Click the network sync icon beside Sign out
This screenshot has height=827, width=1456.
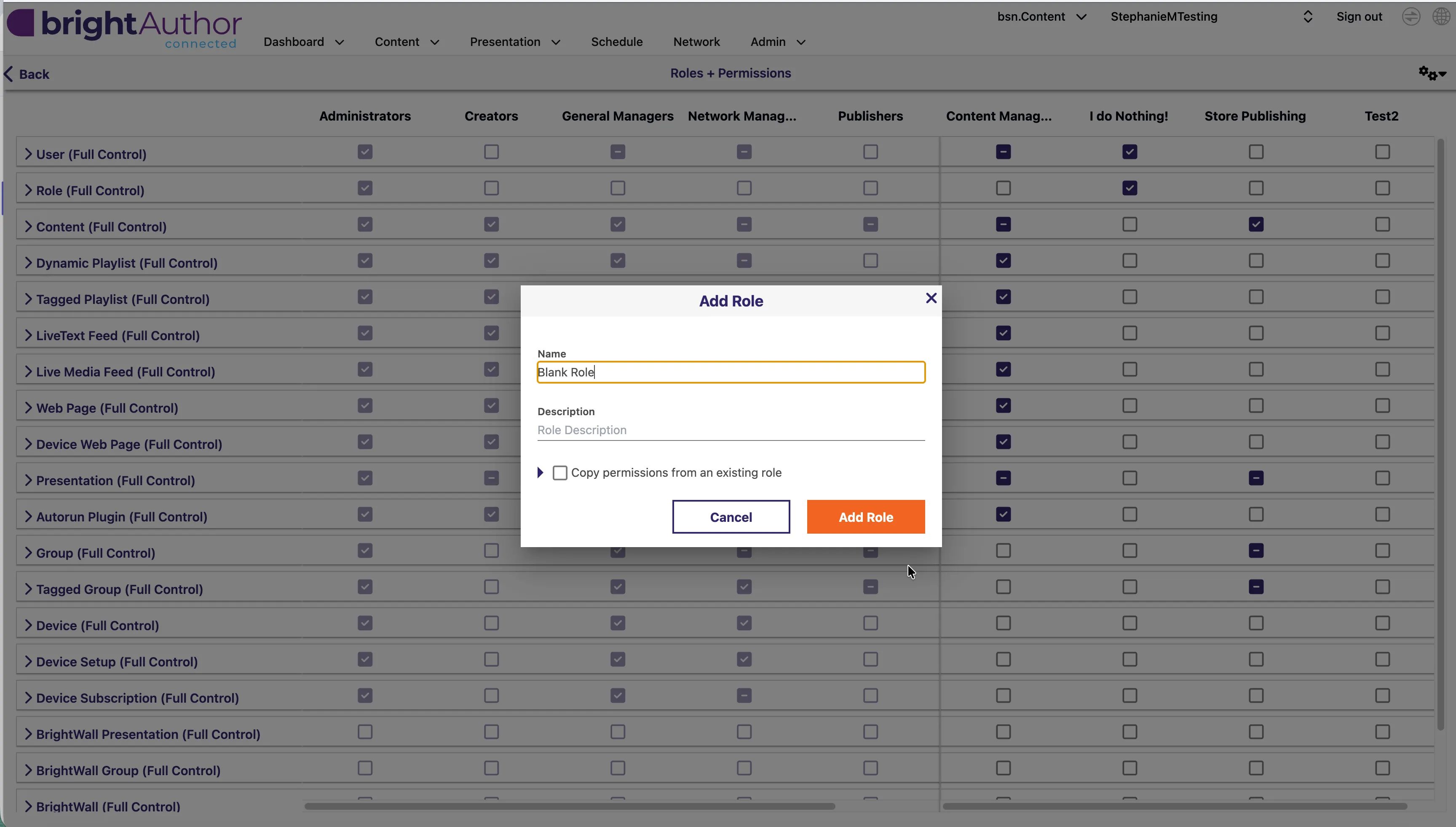1410,16
